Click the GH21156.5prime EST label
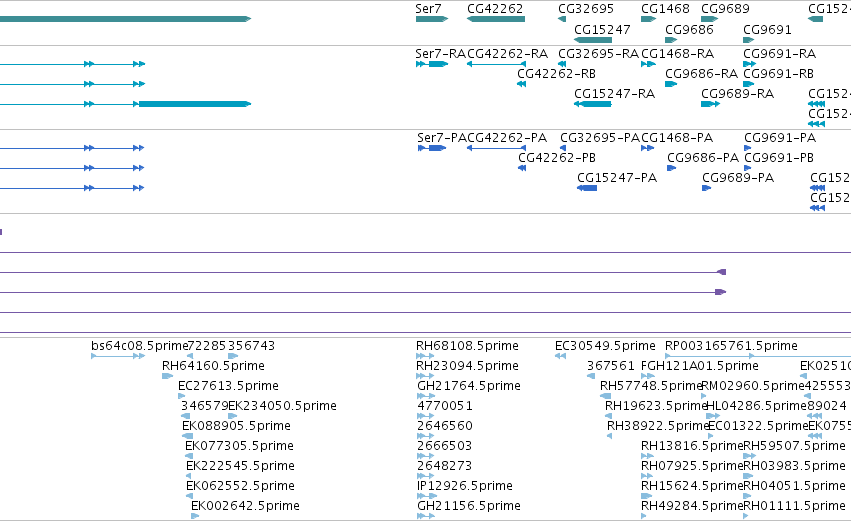 [469, 506]
